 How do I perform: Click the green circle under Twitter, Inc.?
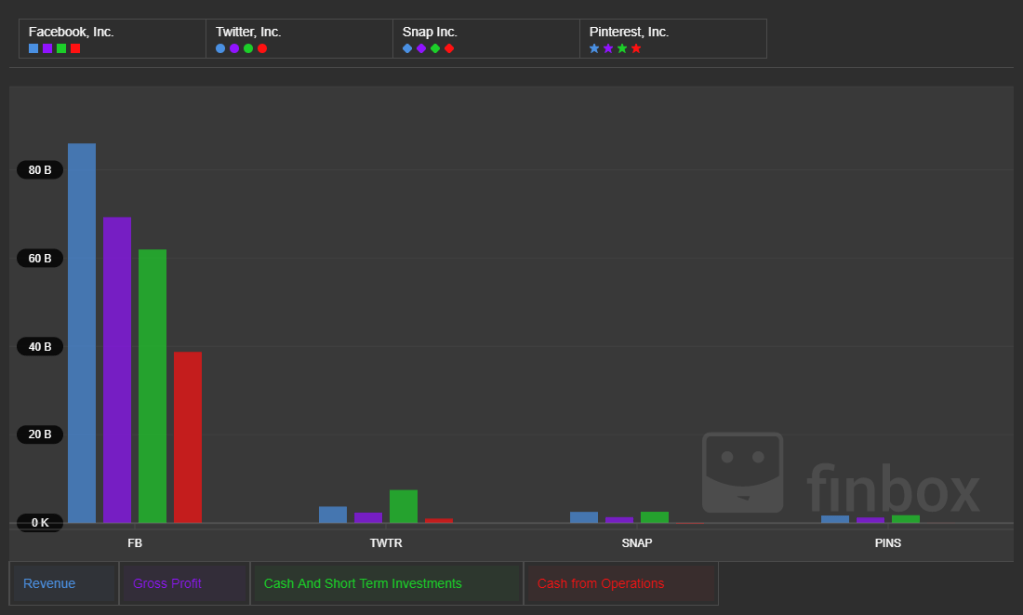248,48
